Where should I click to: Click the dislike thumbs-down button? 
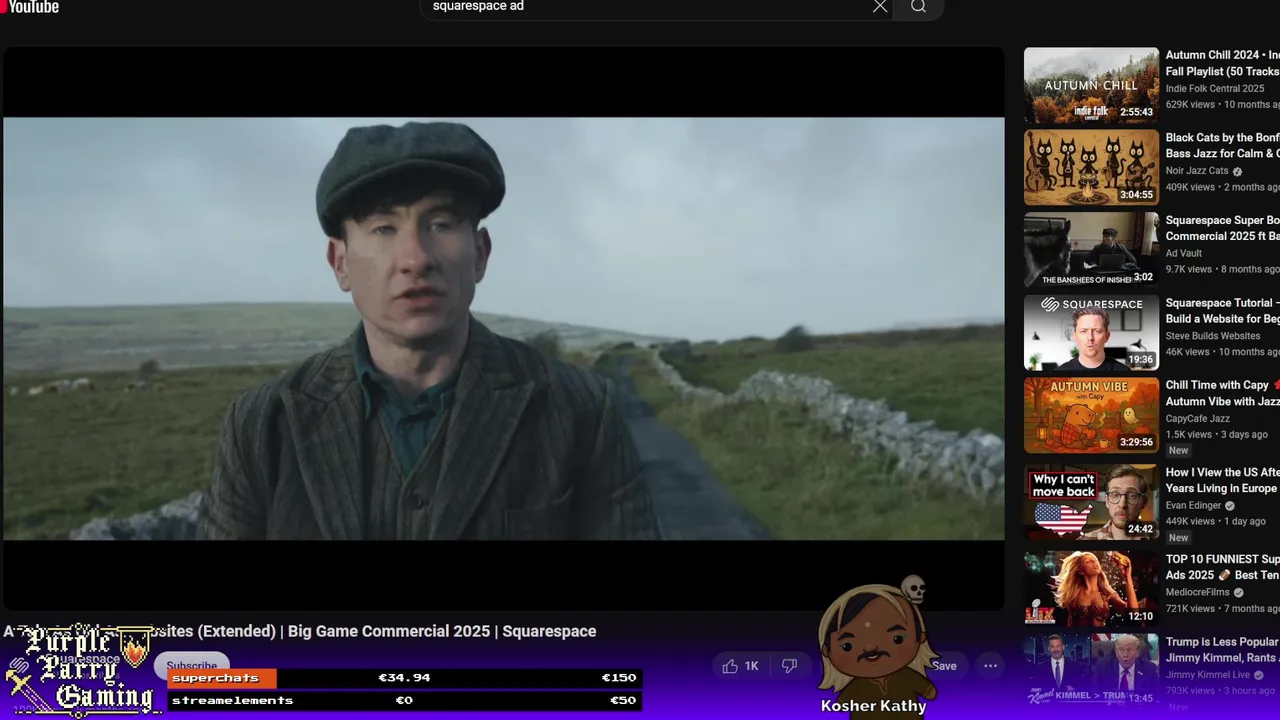click(x=789, y=666)
